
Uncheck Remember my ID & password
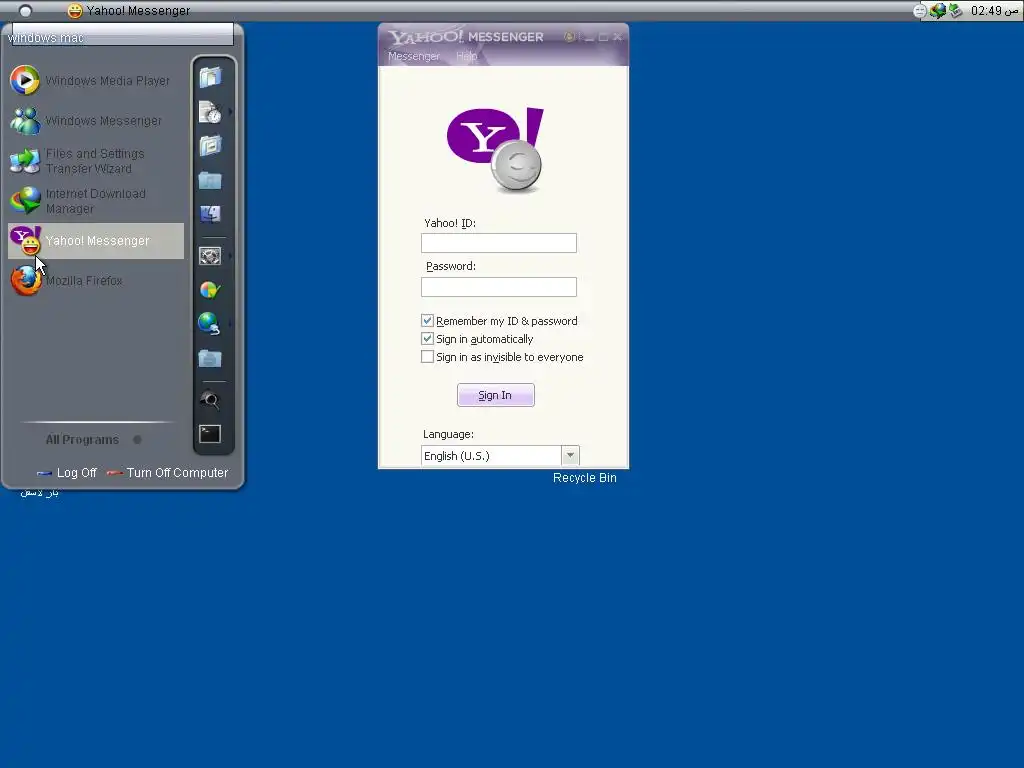pos(427,321)
